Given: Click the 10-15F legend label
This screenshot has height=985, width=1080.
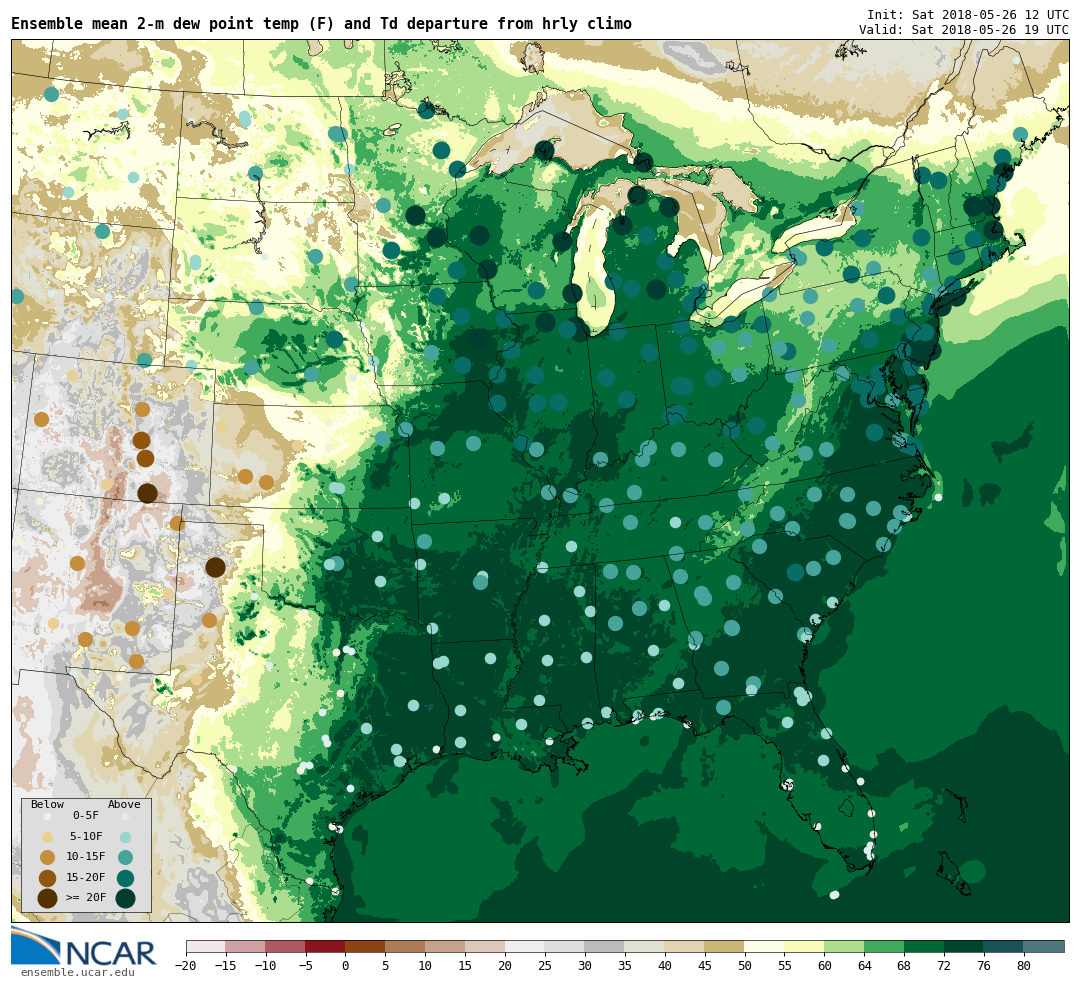Looking at the screenshot, I should coord(85,857).
